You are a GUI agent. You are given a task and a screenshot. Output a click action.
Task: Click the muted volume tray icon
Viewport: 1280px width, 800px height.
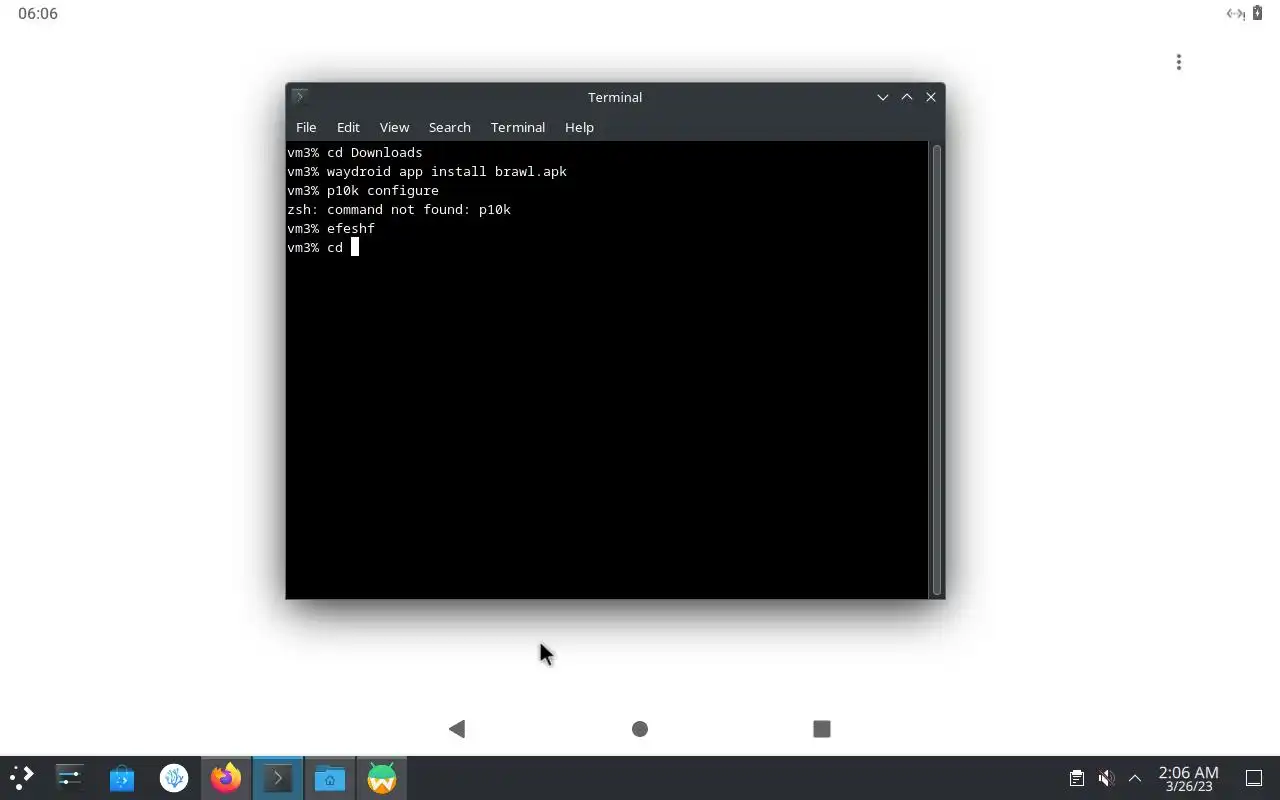(x=1106, y=778)
